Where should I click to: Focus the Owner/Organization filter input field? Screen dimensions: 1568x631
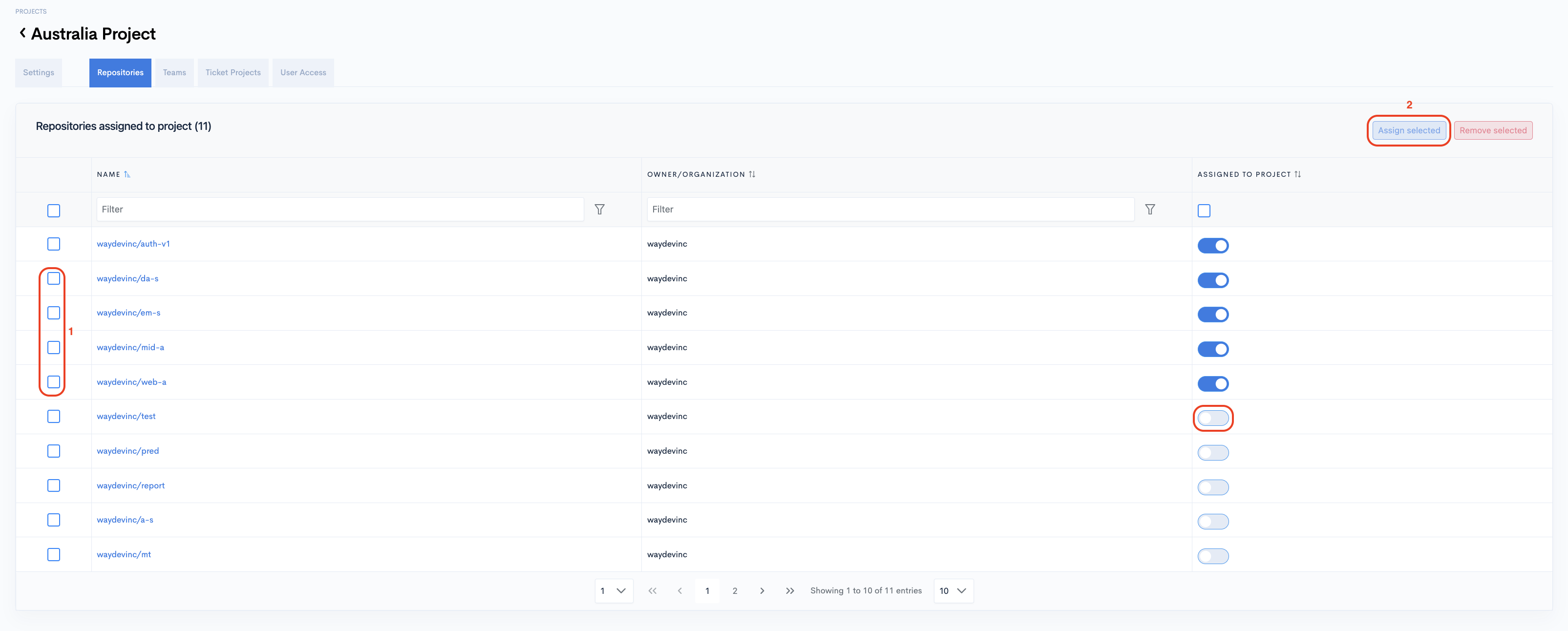point(890,210)
